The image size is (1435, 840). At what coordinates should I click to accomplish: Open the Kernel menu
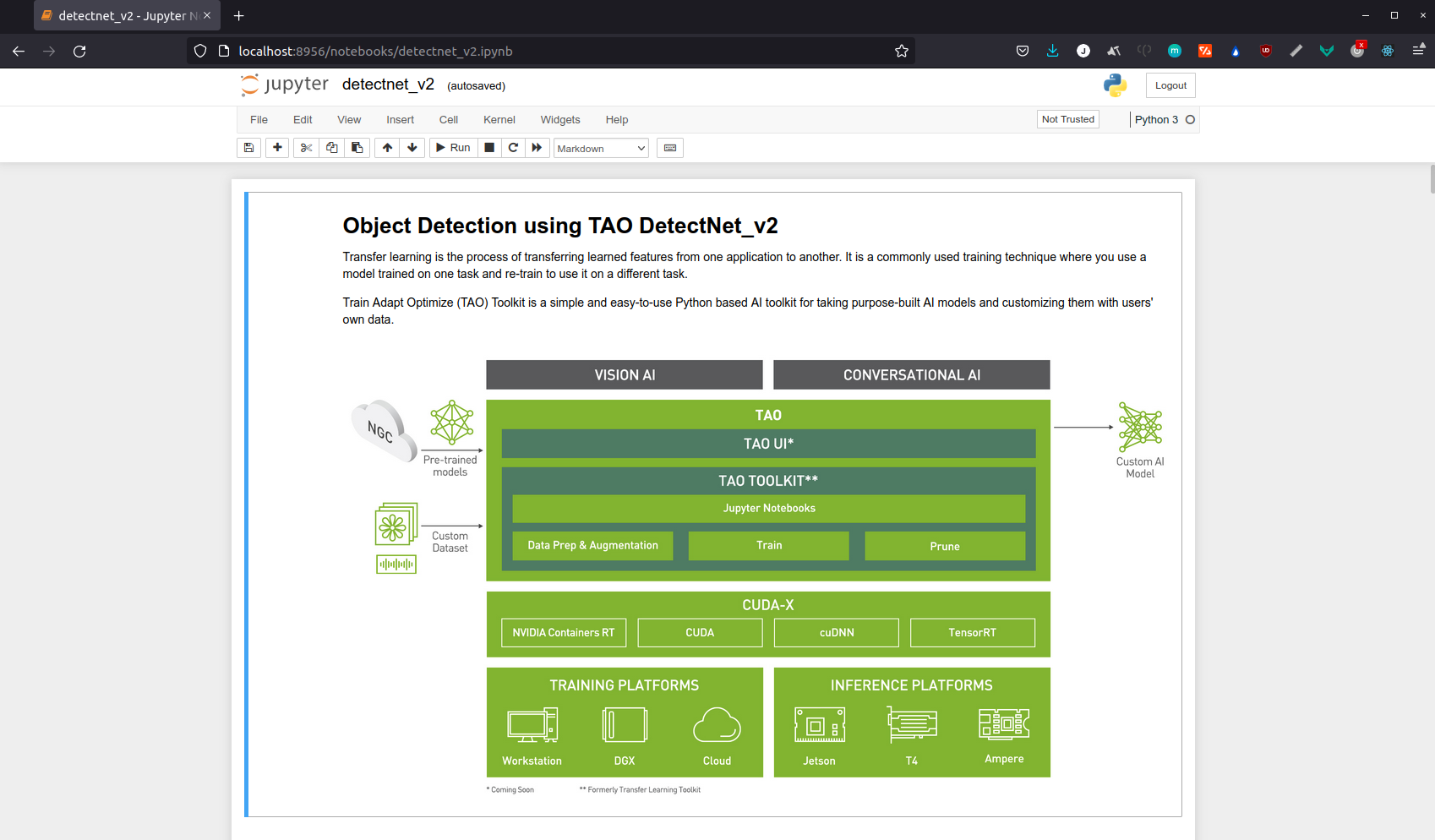click(499, 120)
